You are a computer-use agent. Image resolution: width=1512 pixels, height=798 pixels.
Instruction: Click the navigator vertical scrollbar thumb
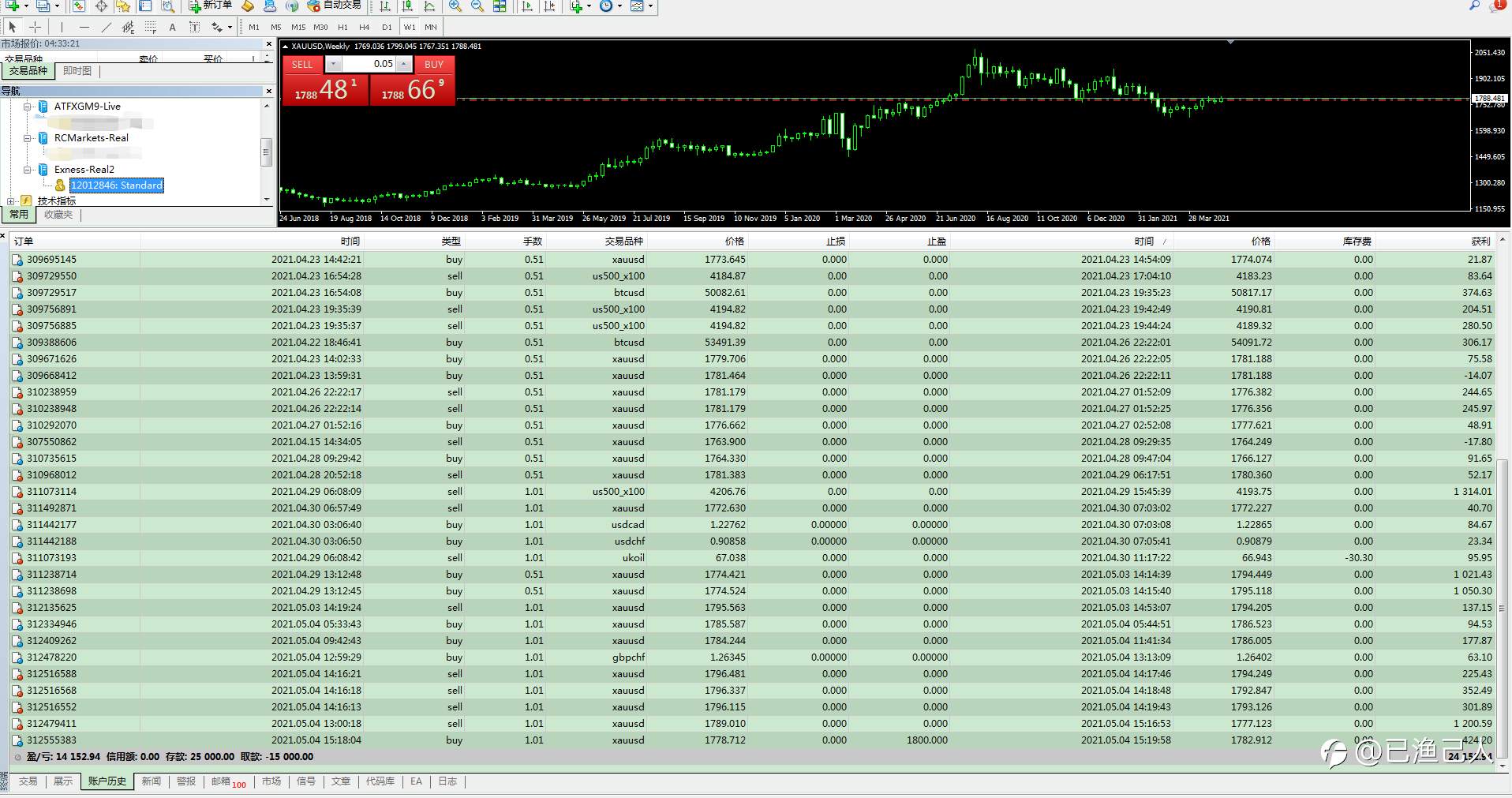(x=267, y=152)
